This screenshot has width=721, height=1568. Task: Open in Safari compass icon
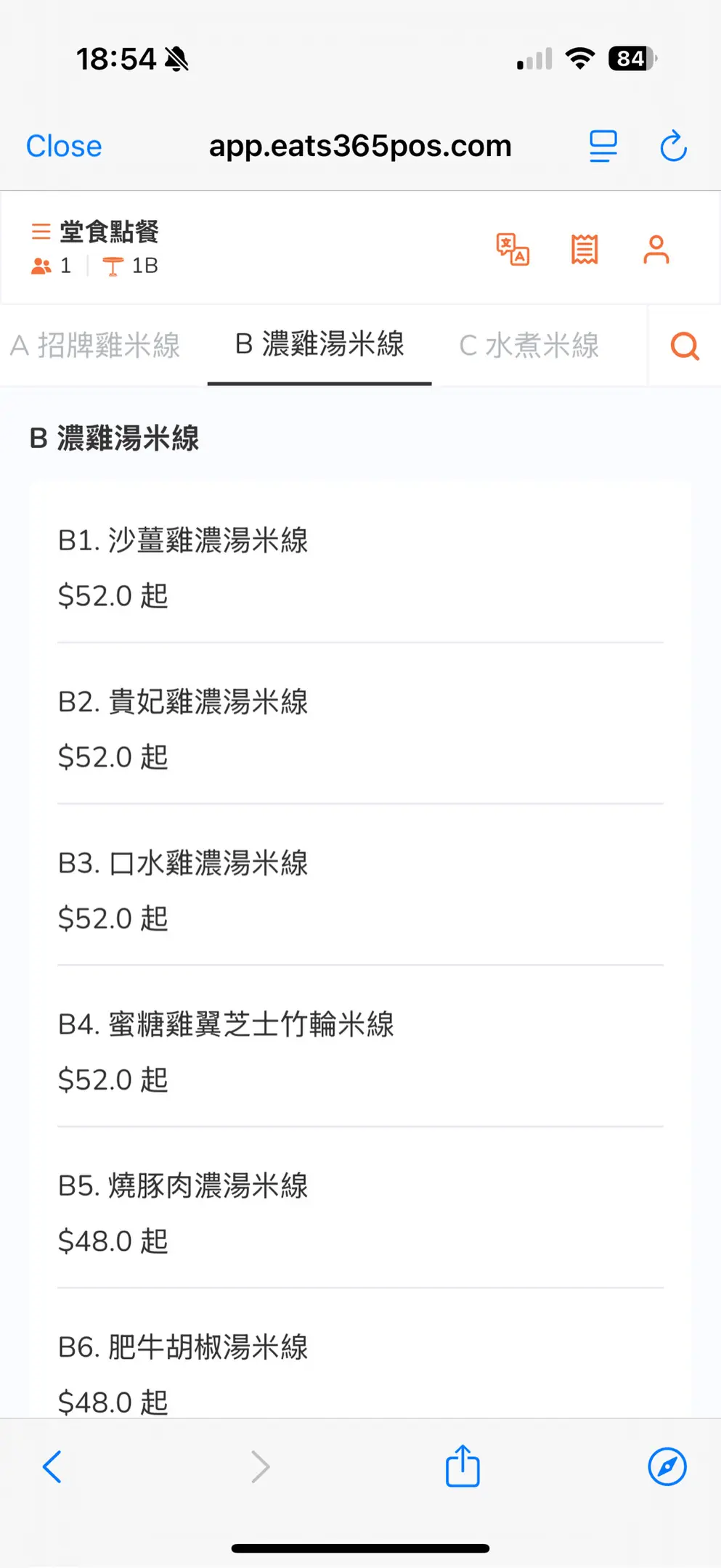667,1466
